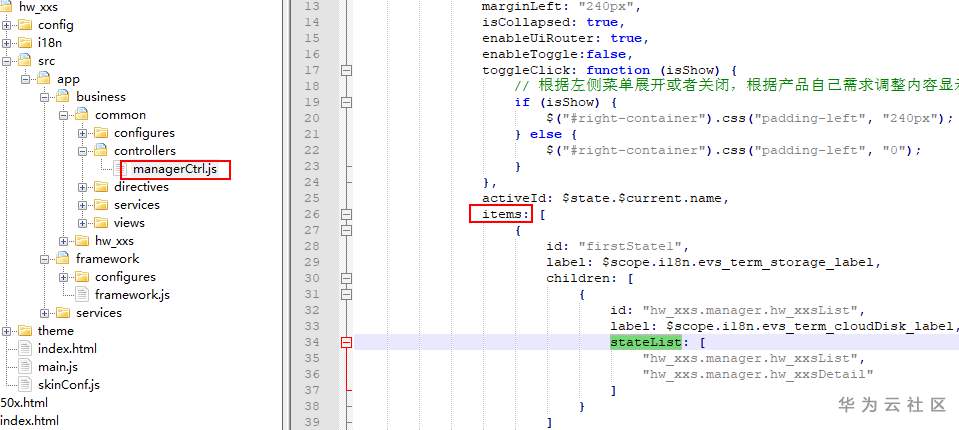The width and height of the screenshot is (959, 430).
Task: Click the highlighted stateList keyword
Action: click(645, 343)
